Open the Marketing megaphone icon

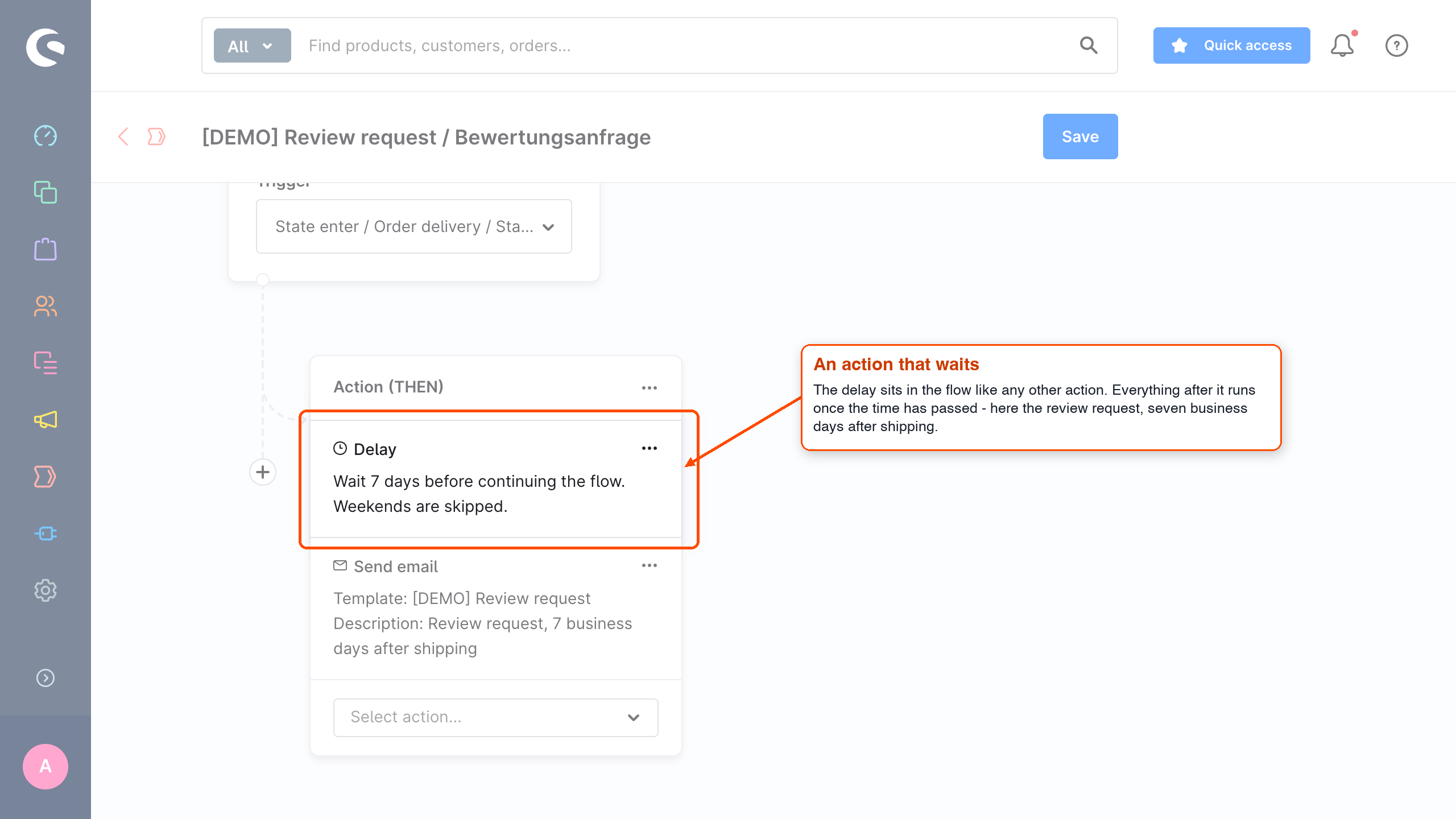pyautogui.click(x=45, y=420)
